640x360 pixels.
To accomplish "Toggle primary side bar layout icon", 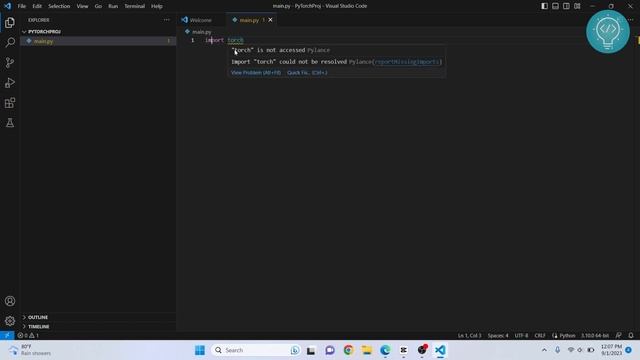I will click(x=544, y=6).
